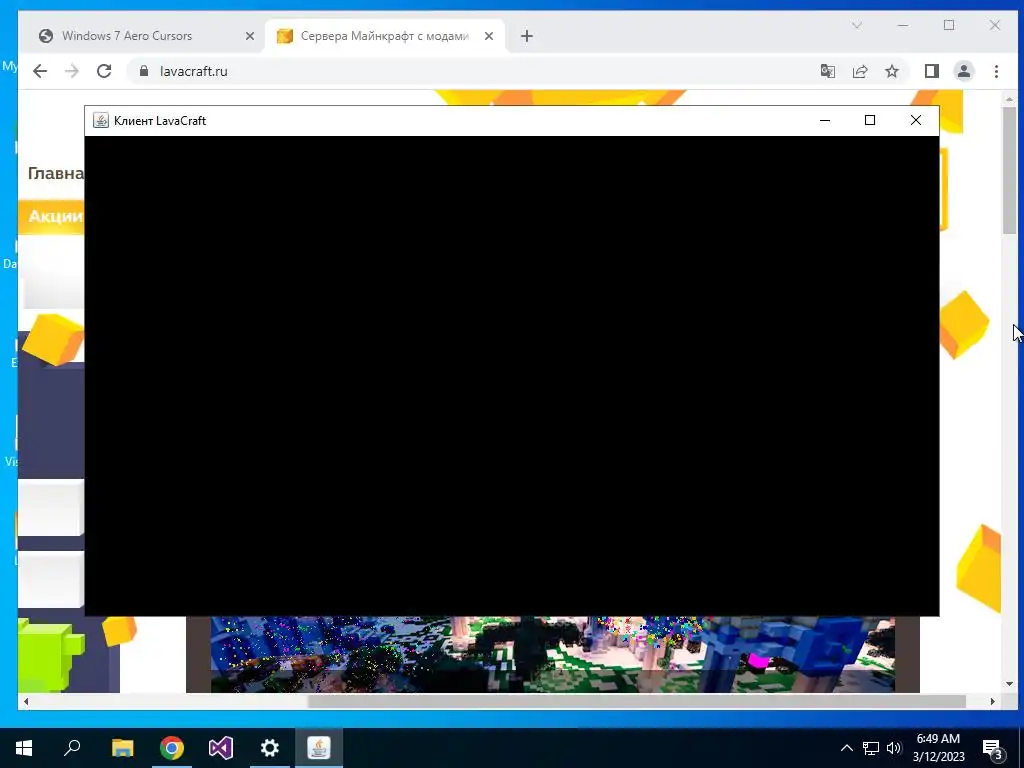Maximize the Клиент LavaCraft window
Viewport: 1024px width, 768px height.
click(870, 120)
